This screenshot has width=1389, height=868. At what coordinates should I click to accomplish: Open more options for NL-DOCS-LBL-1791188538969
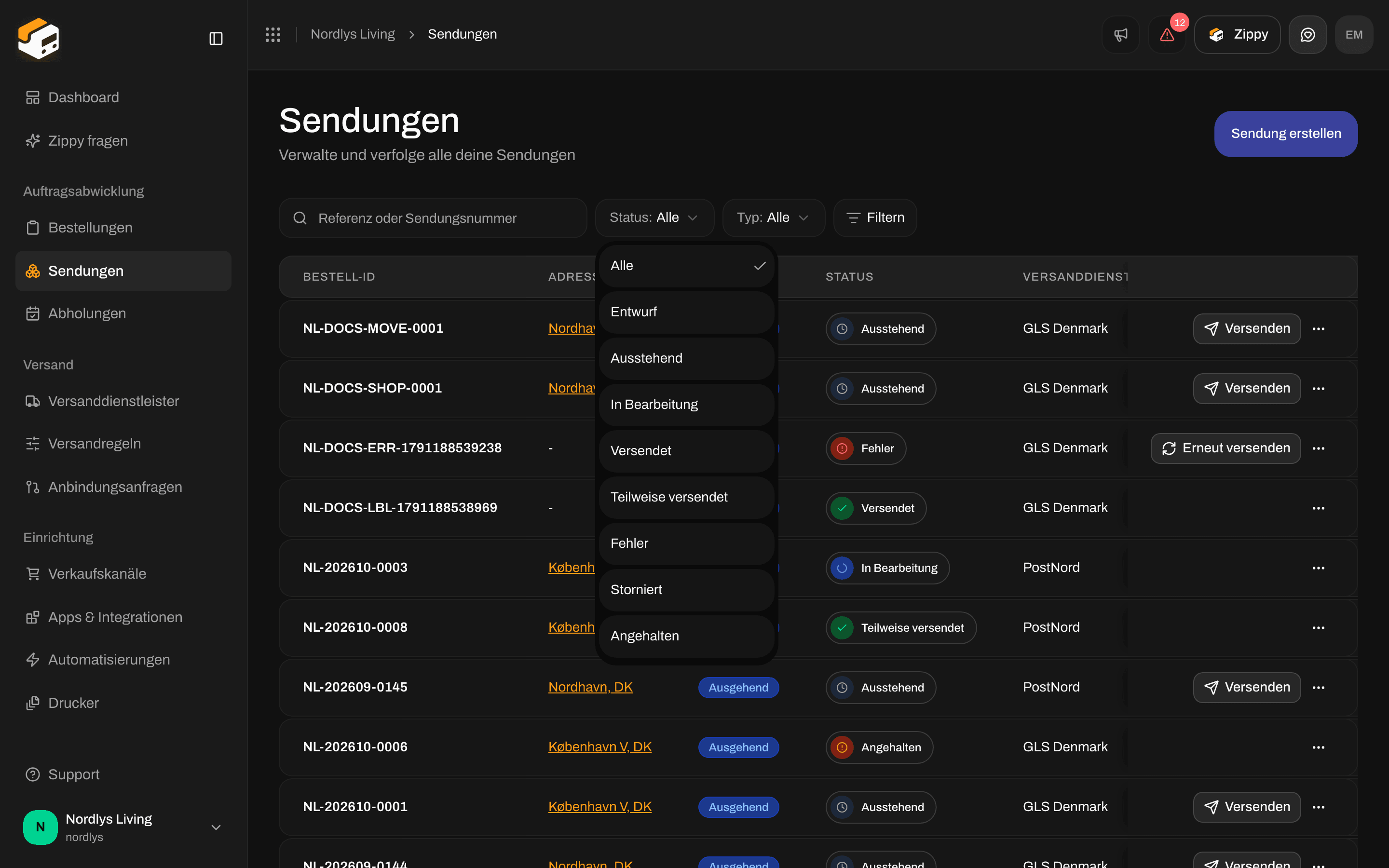1319,507
